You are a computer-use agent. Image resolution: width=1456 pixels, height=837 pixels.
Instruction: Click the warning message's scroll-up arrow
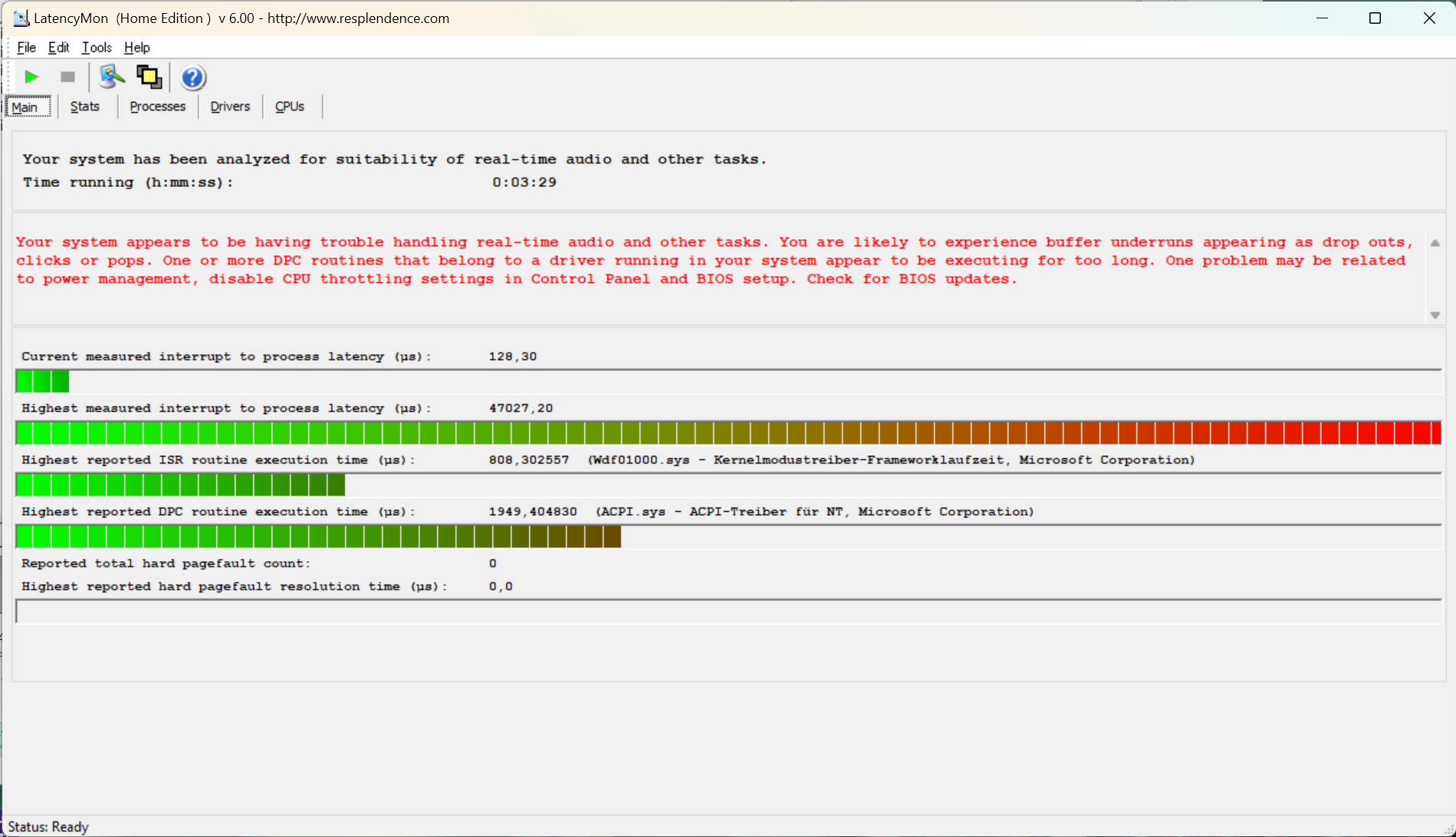tap(1435, 243)
